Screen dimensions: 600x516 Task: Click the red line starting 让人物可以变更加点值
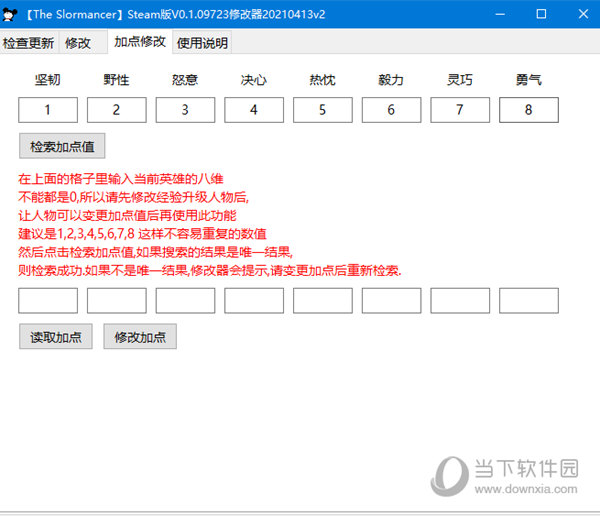coord(127,216)
